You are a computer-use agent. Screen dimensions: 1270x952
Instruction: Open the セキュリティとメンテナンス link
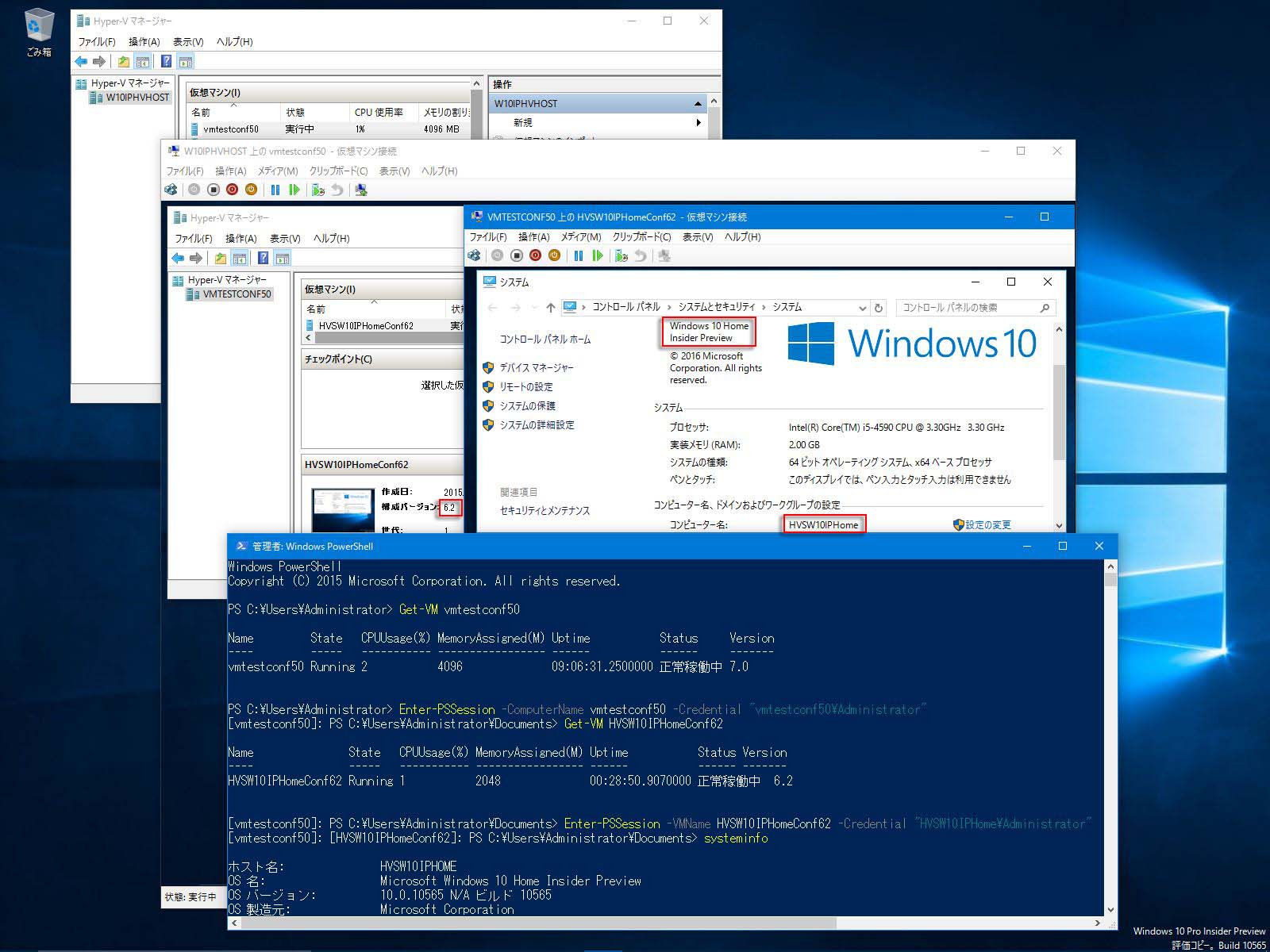(545, 511)
